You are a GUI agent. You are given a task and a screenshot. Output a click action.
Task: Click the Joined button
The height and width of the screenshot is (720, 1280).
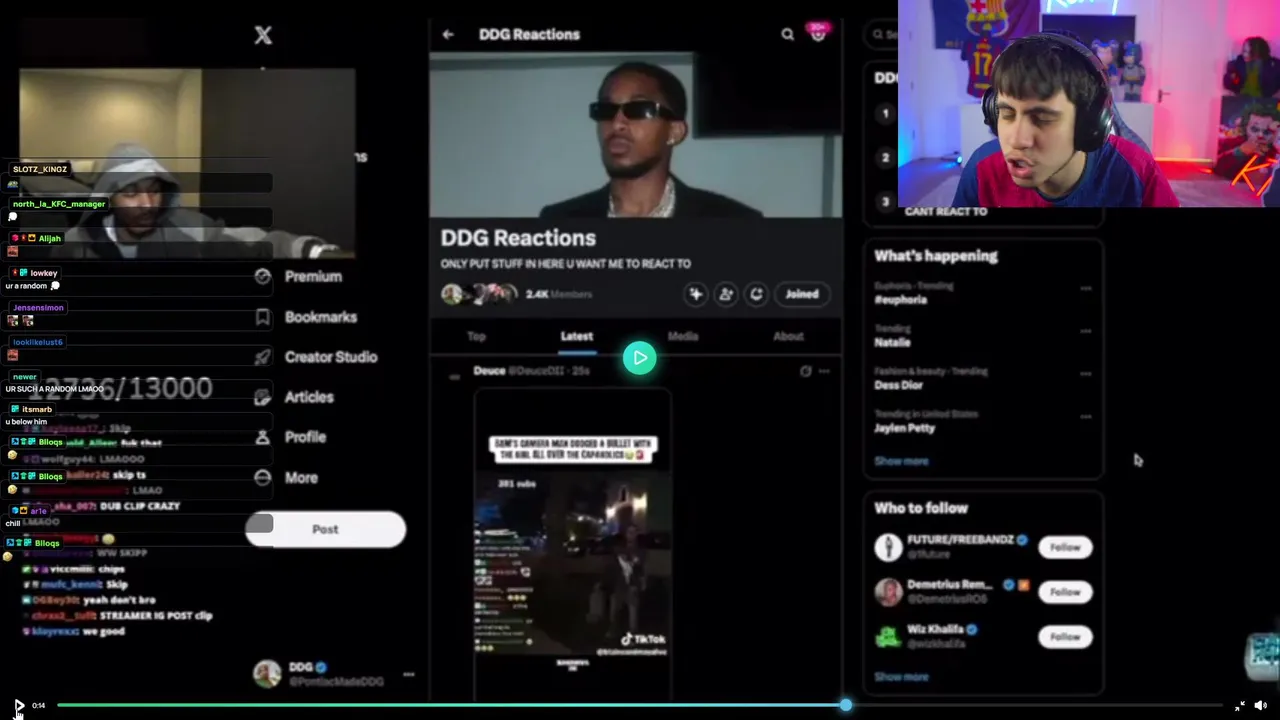[802, 294]
